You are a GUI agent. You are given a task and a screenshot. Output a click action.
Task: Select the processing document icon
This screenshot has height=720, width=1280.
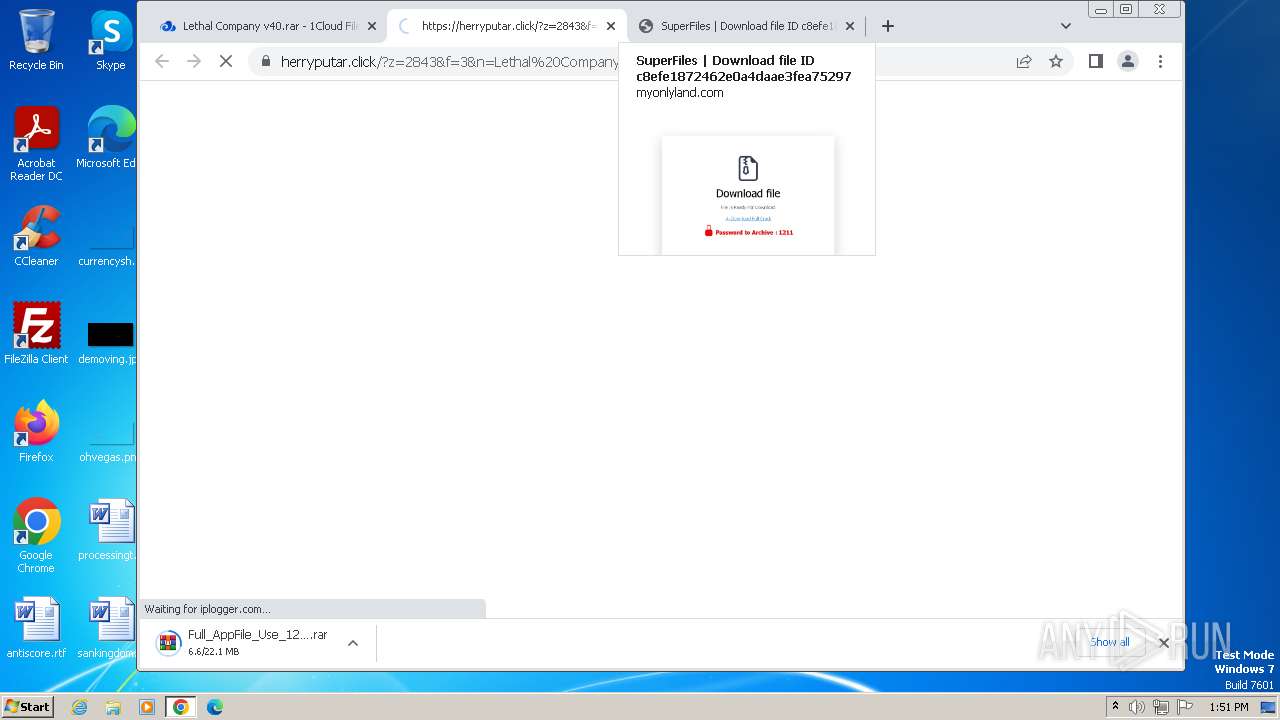tap(107, 530)
